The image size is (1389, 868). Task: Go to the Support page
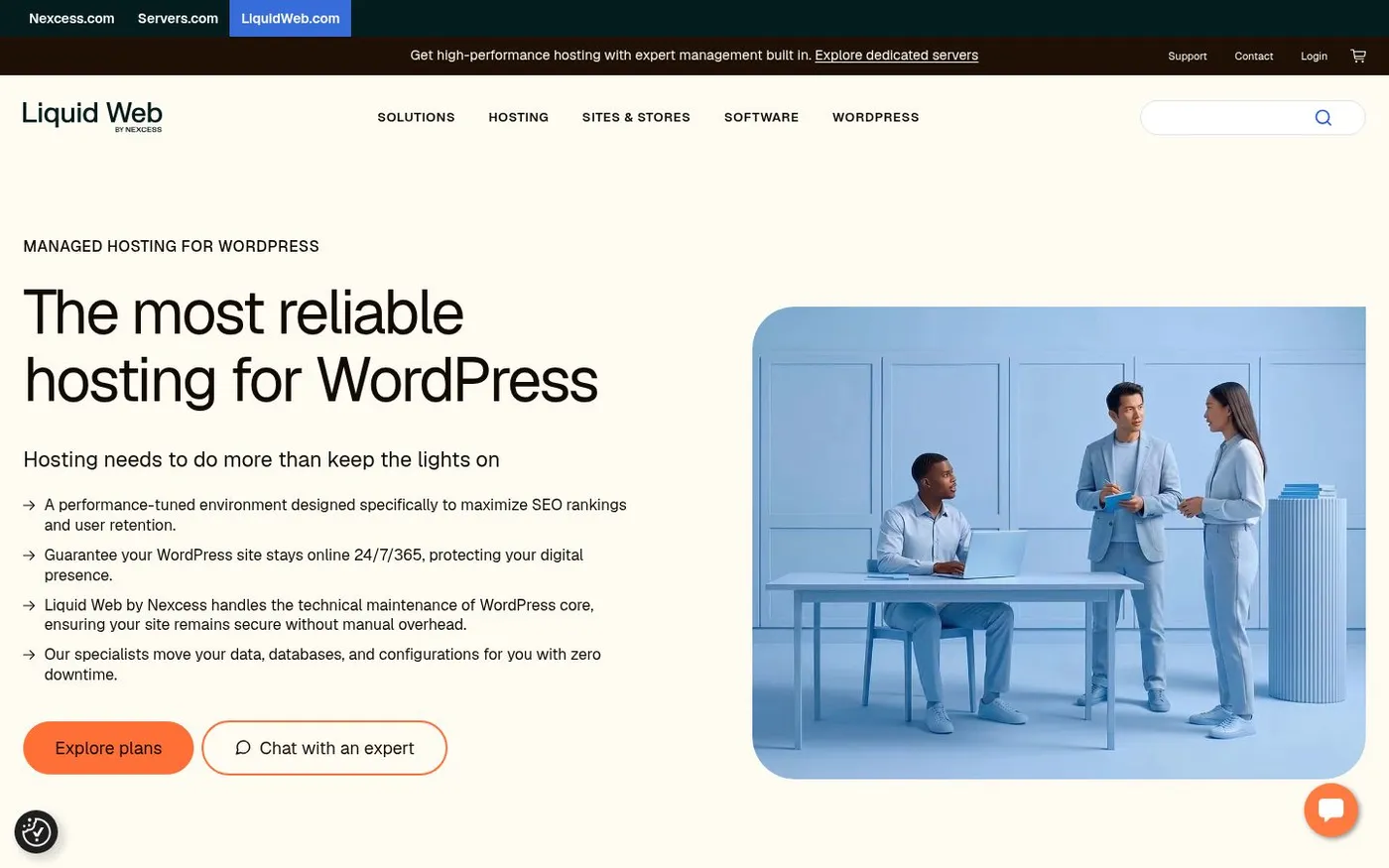1187,57
